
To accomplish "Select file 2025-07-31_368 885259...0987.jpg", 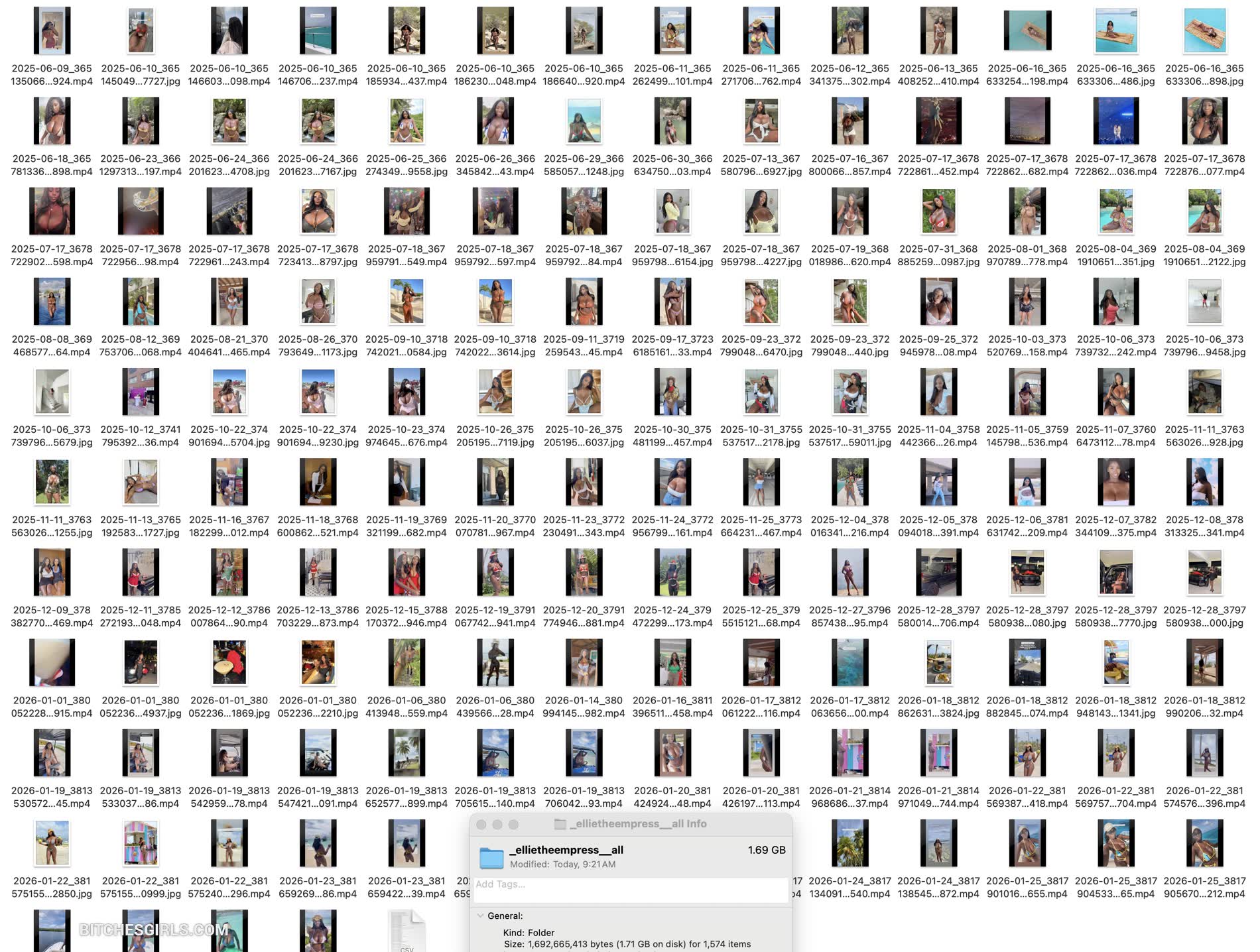I will pyautogui.click(x=938, y=211).
